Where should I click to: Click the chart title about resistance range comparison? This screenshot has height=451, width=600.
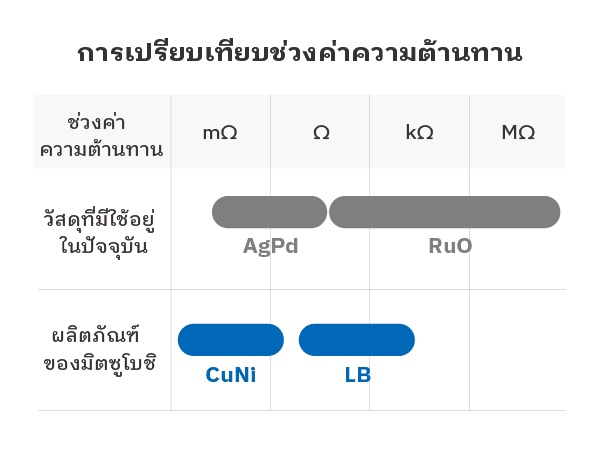pyautogui.click(x=300, y=53)
